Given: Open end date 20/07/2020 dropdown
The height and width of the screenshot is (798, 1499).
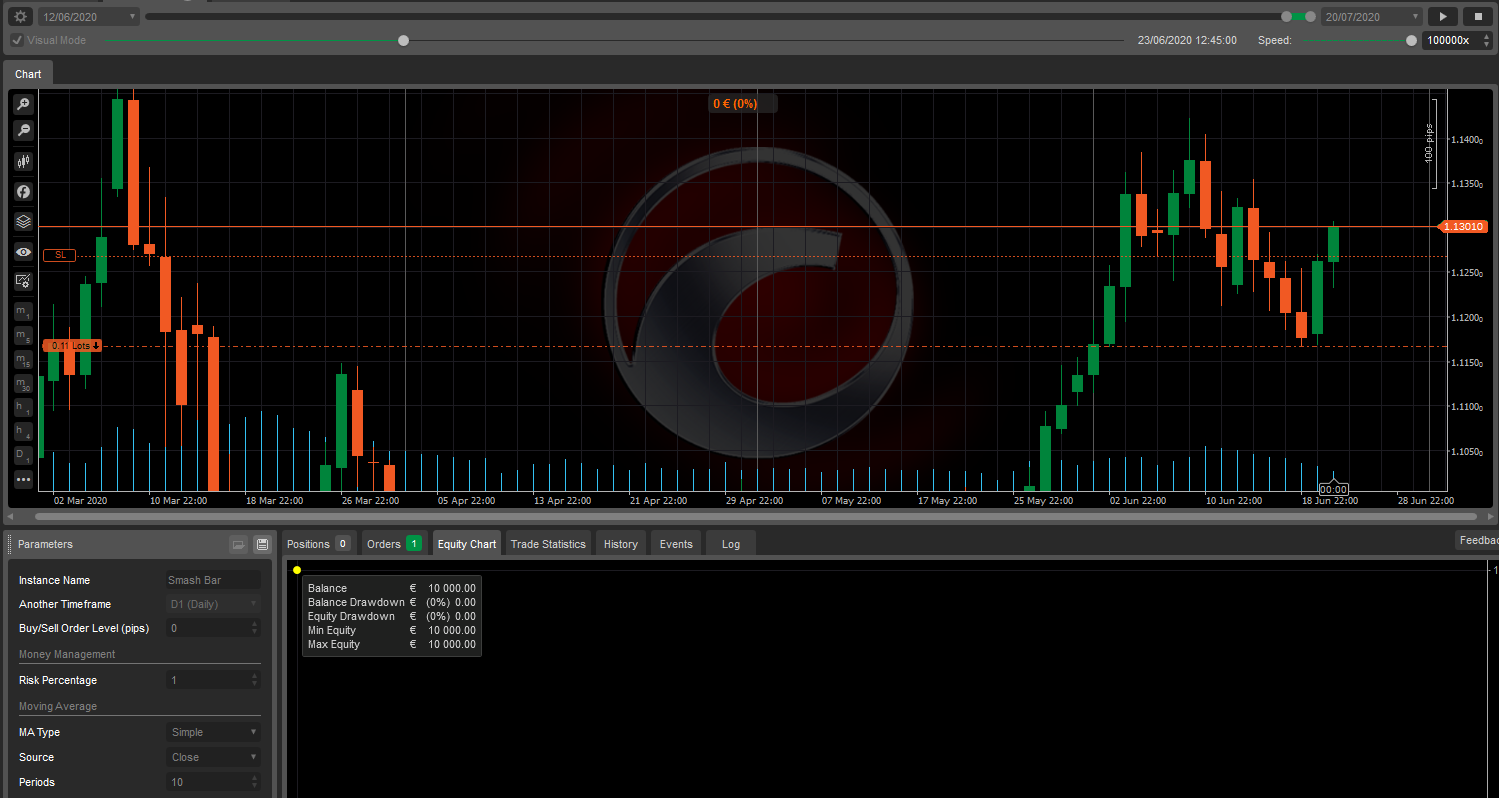Looking at the screenshot, I should (1371, 16).
